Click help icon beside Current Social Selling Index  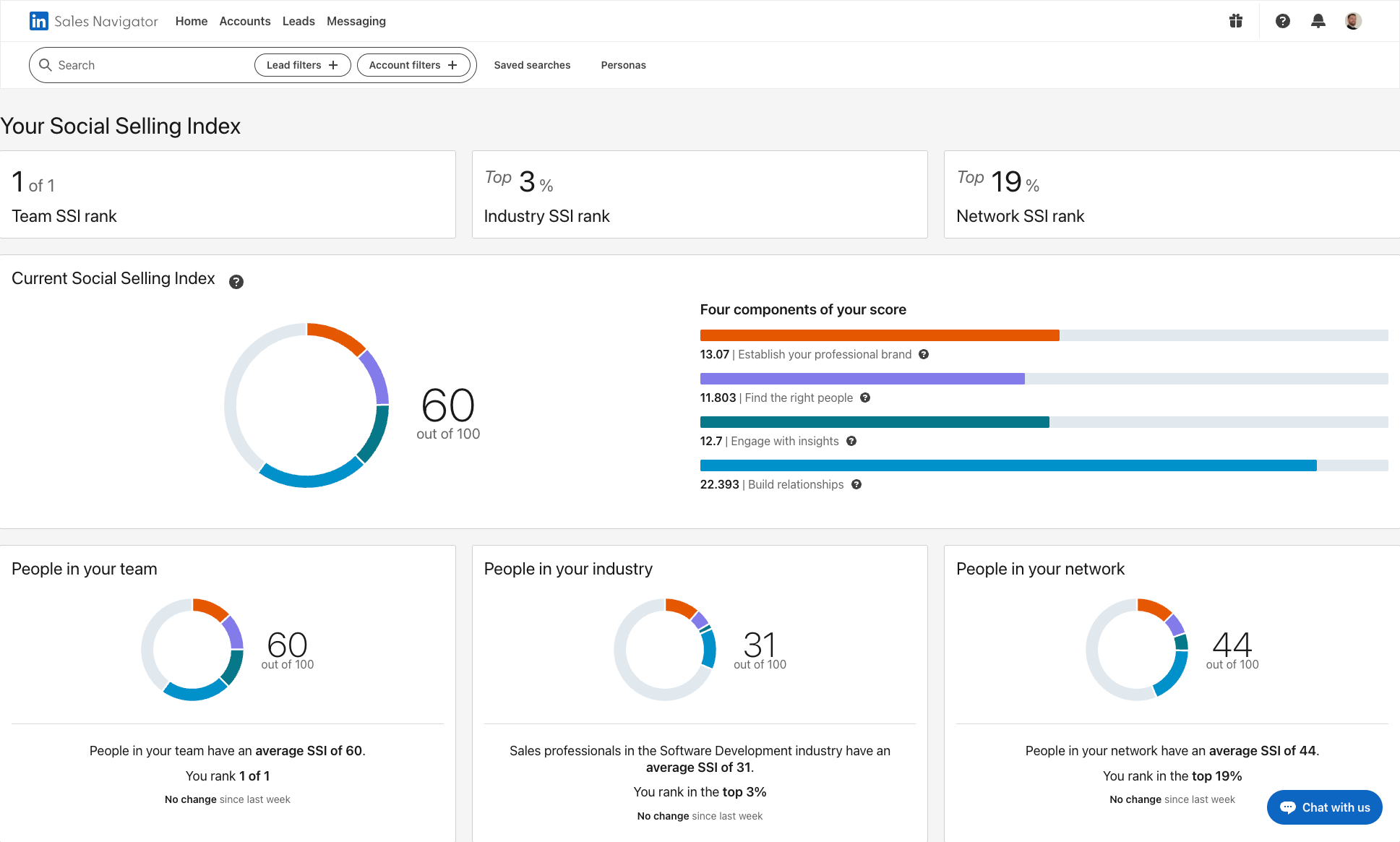tap(236, 282)
